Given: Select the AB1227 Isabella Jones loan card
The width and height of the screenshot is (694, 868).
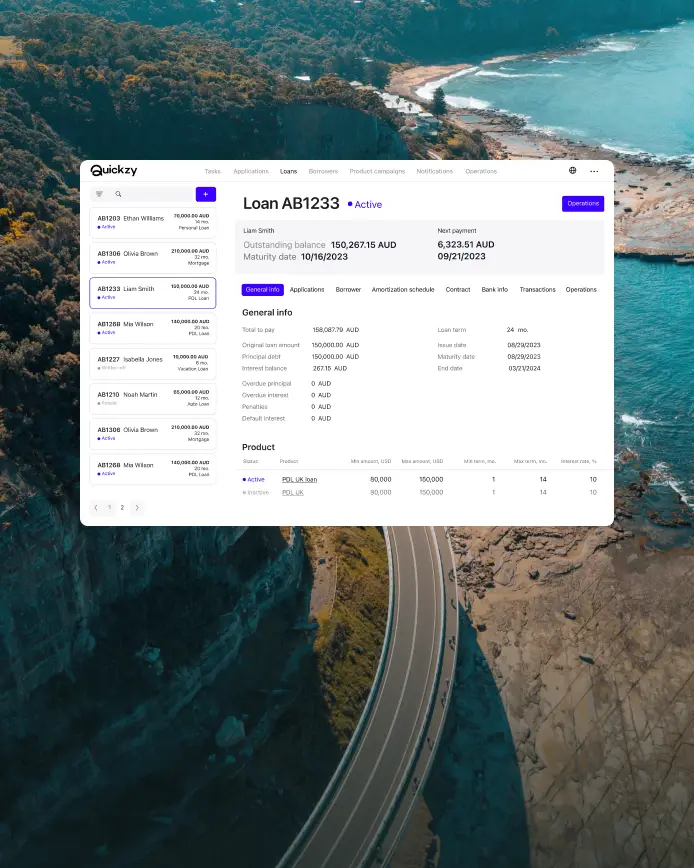Looking at the screenshot, I should pos(153,364).
